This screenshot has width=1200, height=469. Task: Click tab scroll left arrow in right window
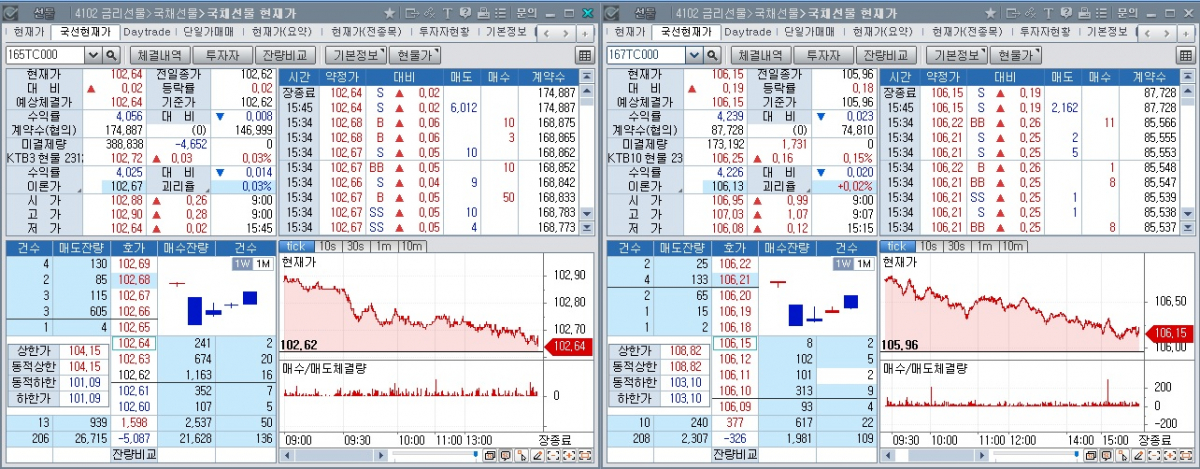[x=1149, y=33]
